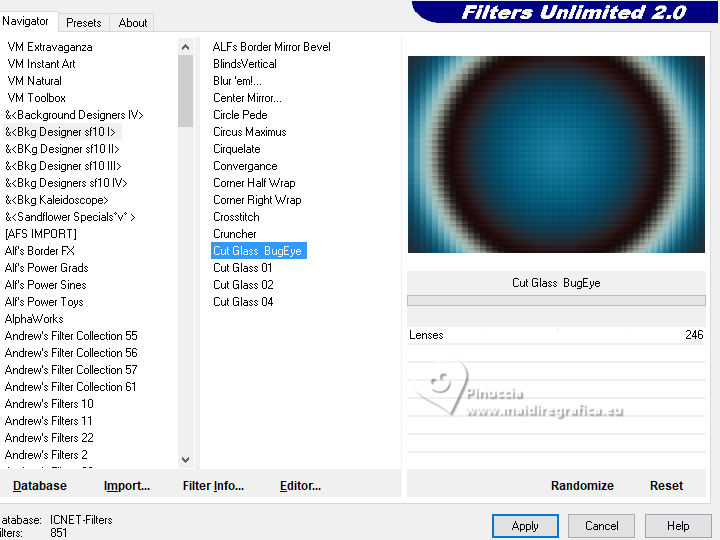Choose Center Mirror... filter
This screenshot has width=720, height=540.
coord(247,98)
